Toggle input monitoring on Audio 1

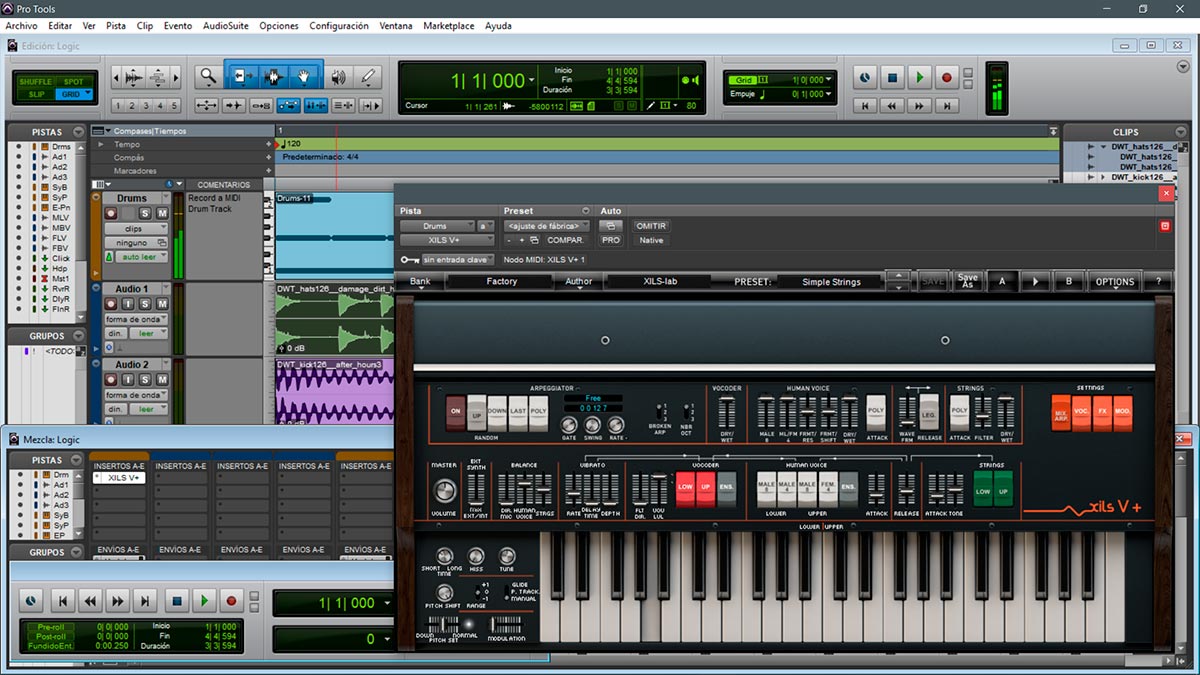pyautogui.click(x=129, y=304)
